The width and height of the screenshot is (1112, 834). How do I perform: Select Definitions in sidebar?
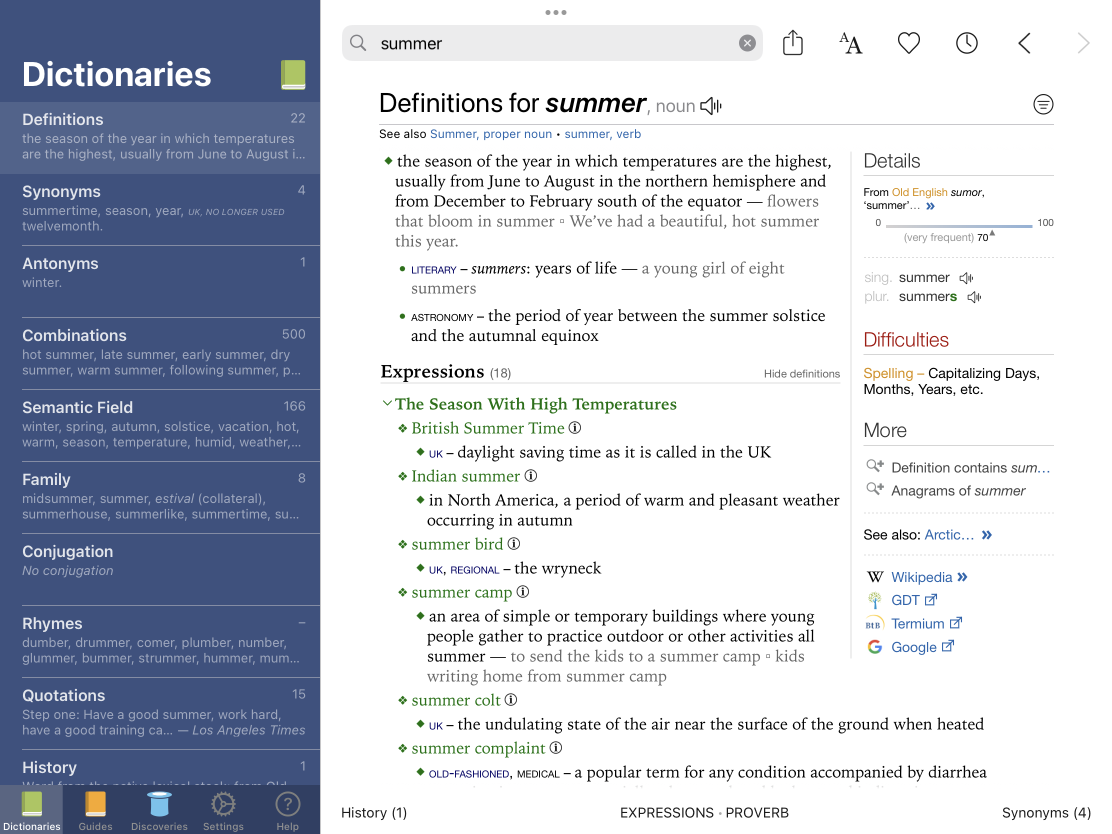[x=160, y=138]
